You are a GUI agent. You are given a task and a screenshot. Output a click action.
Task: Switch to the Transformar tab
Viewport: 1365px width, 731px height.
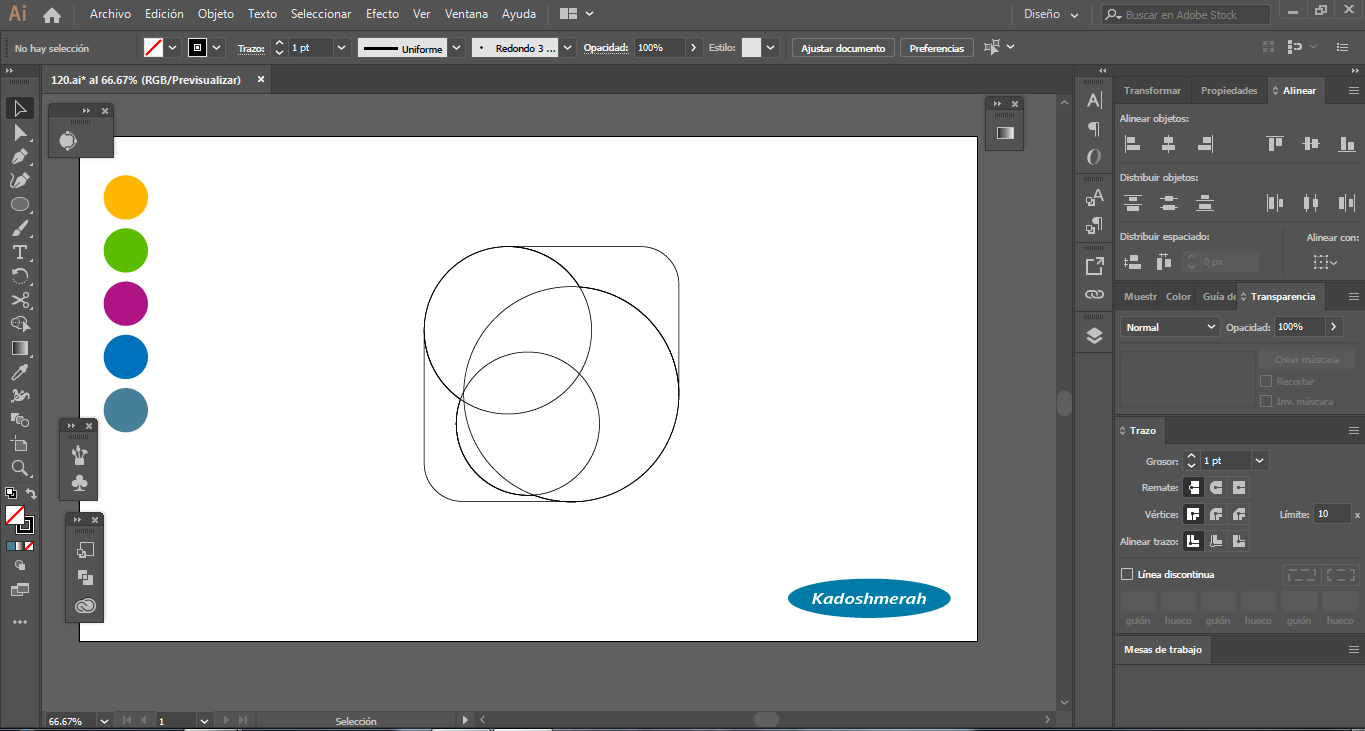1152,90
